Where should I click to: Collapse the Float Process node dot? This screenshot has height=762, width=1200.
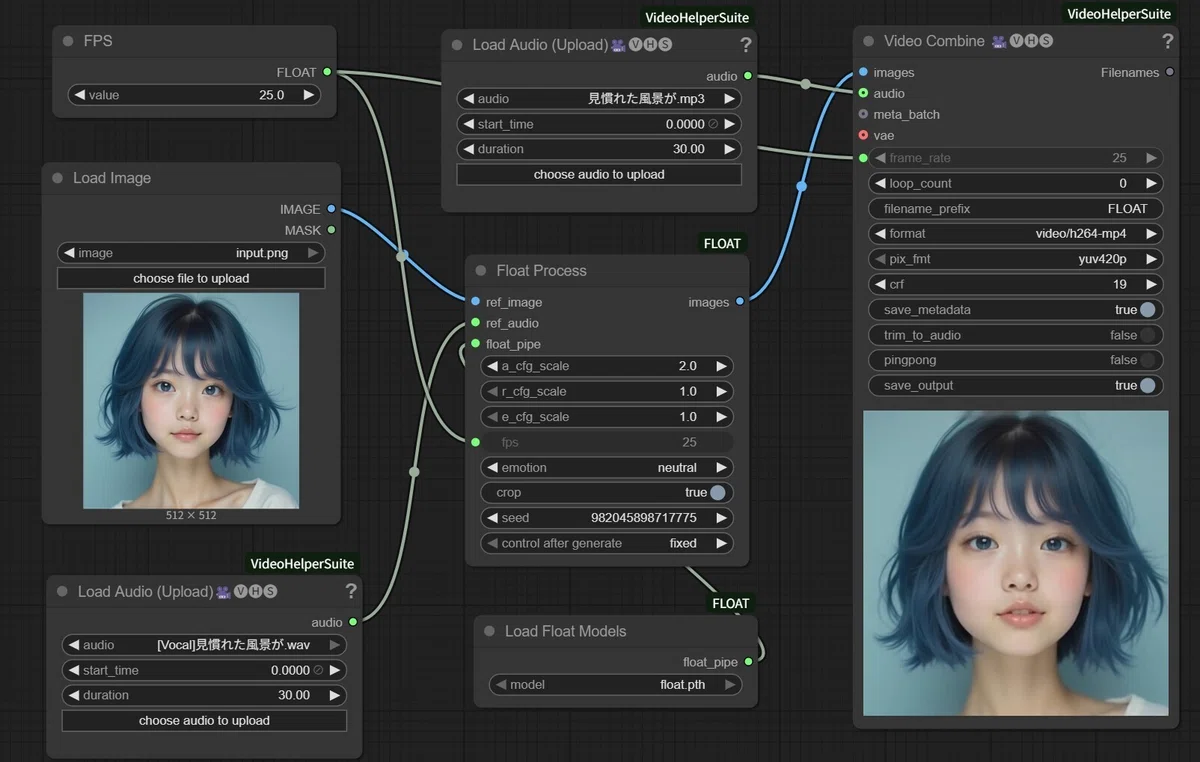(x=481, y=270)
